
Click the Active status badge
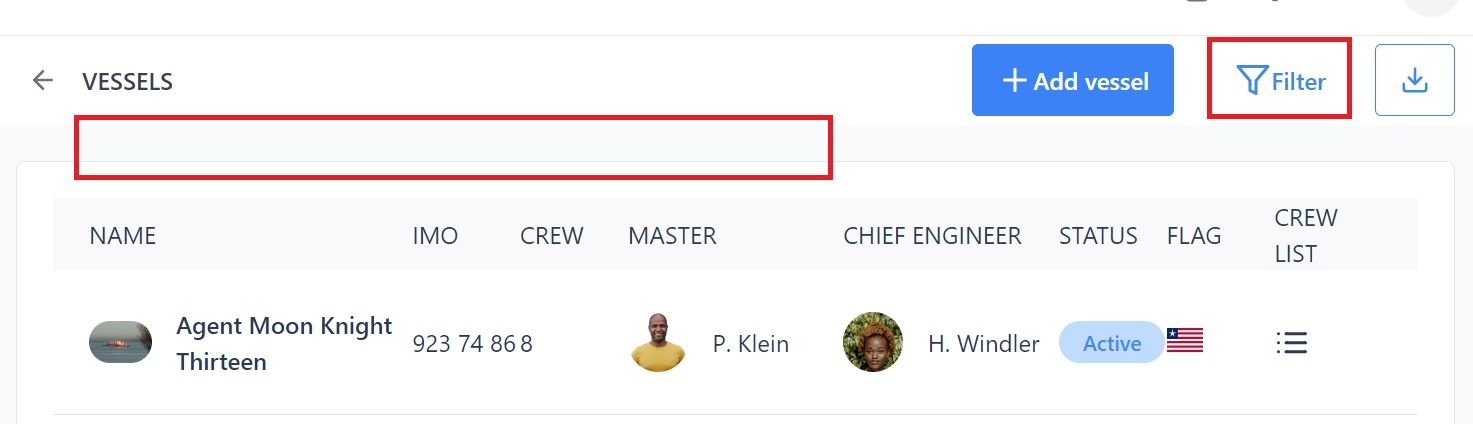point(1112,343)
